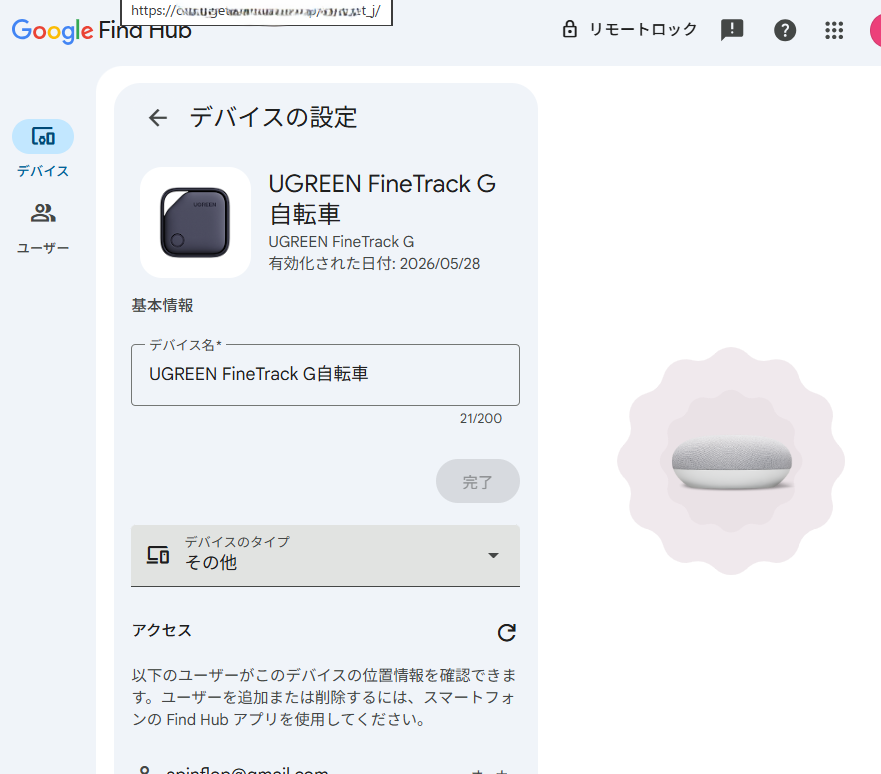
Task: Click the 有効化された日付: 2026/05/28 text
Action: (x=374, y=263)
